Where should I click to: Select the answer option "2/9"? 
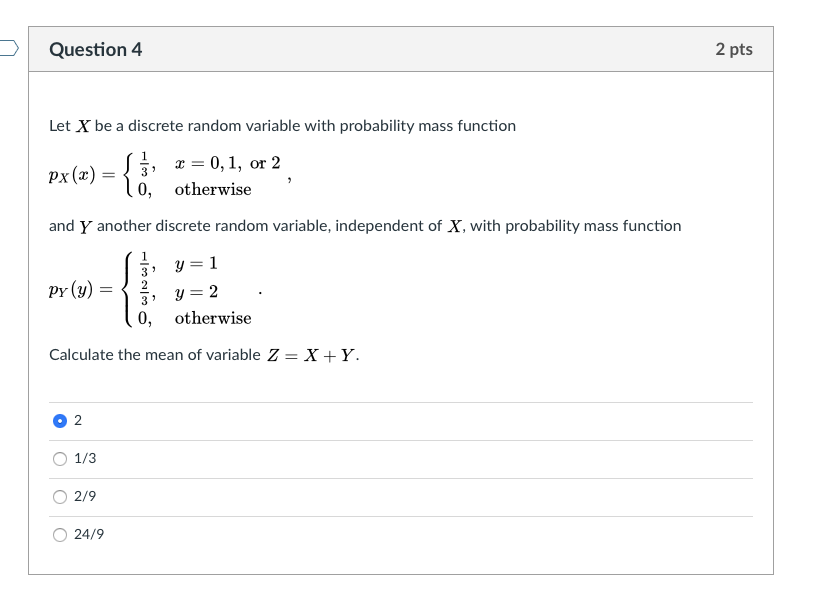[61, 497]
